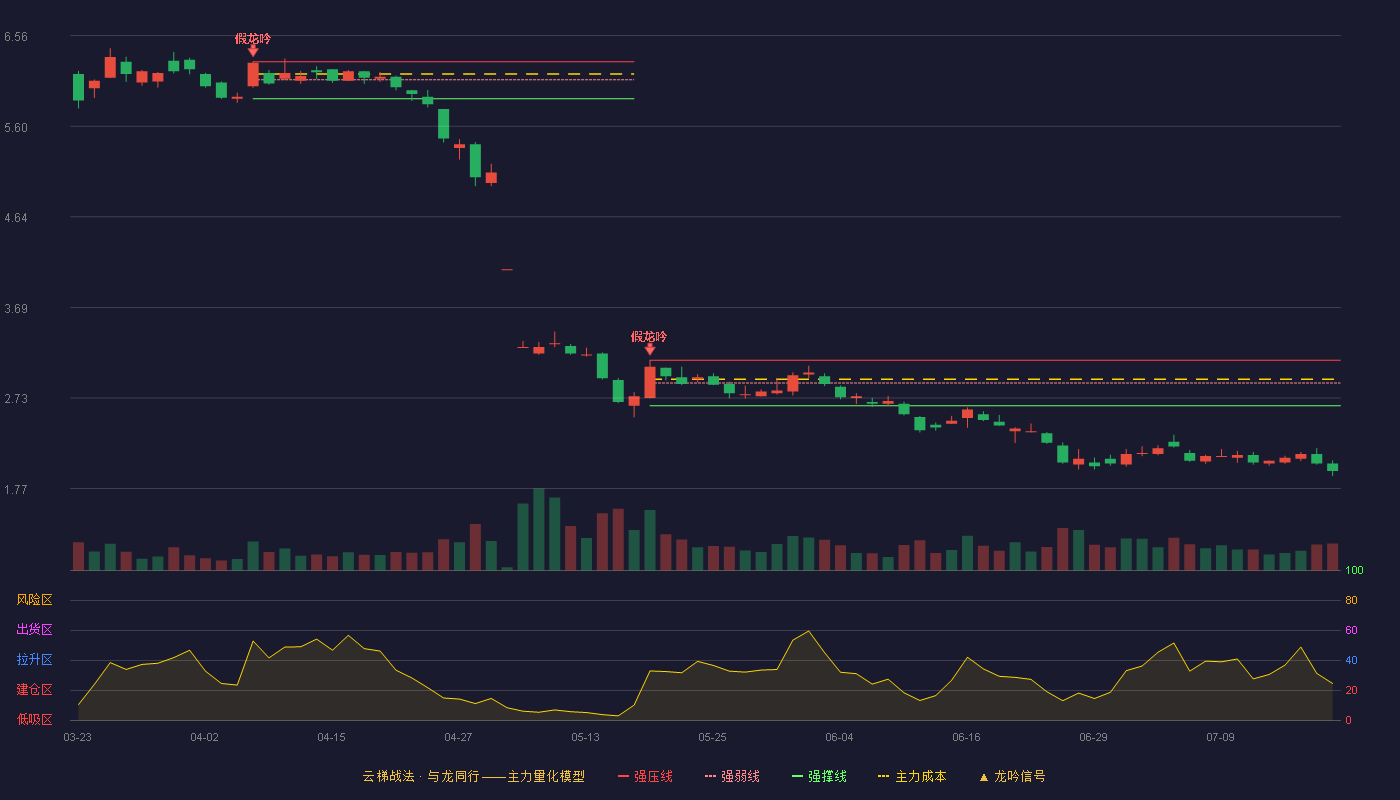This screenshot has width=1400, height=800.
Task: Toggle the 强压线 legend series
Action: pyautogui.click(x=645, y=776)
